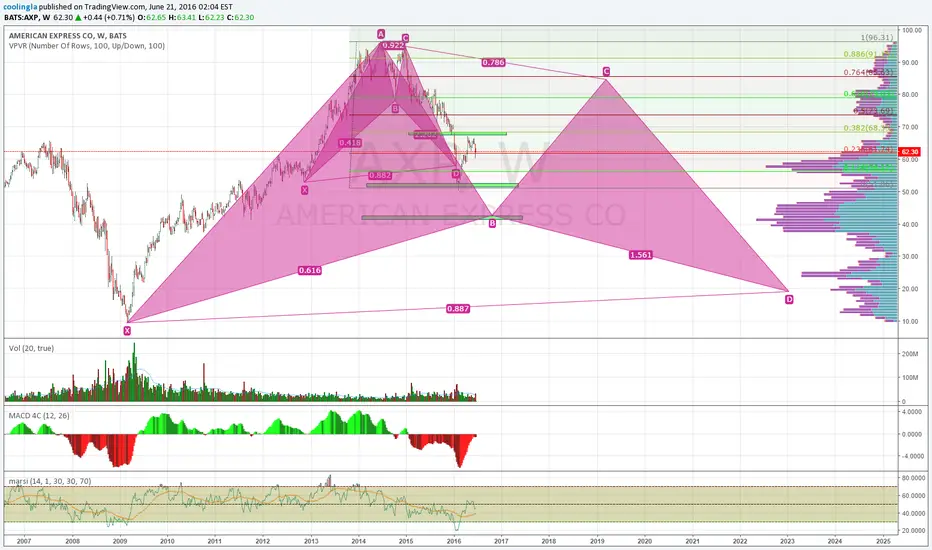
Task: Click the 0.886 Fibonacci level label
Action: click(868, 54)
